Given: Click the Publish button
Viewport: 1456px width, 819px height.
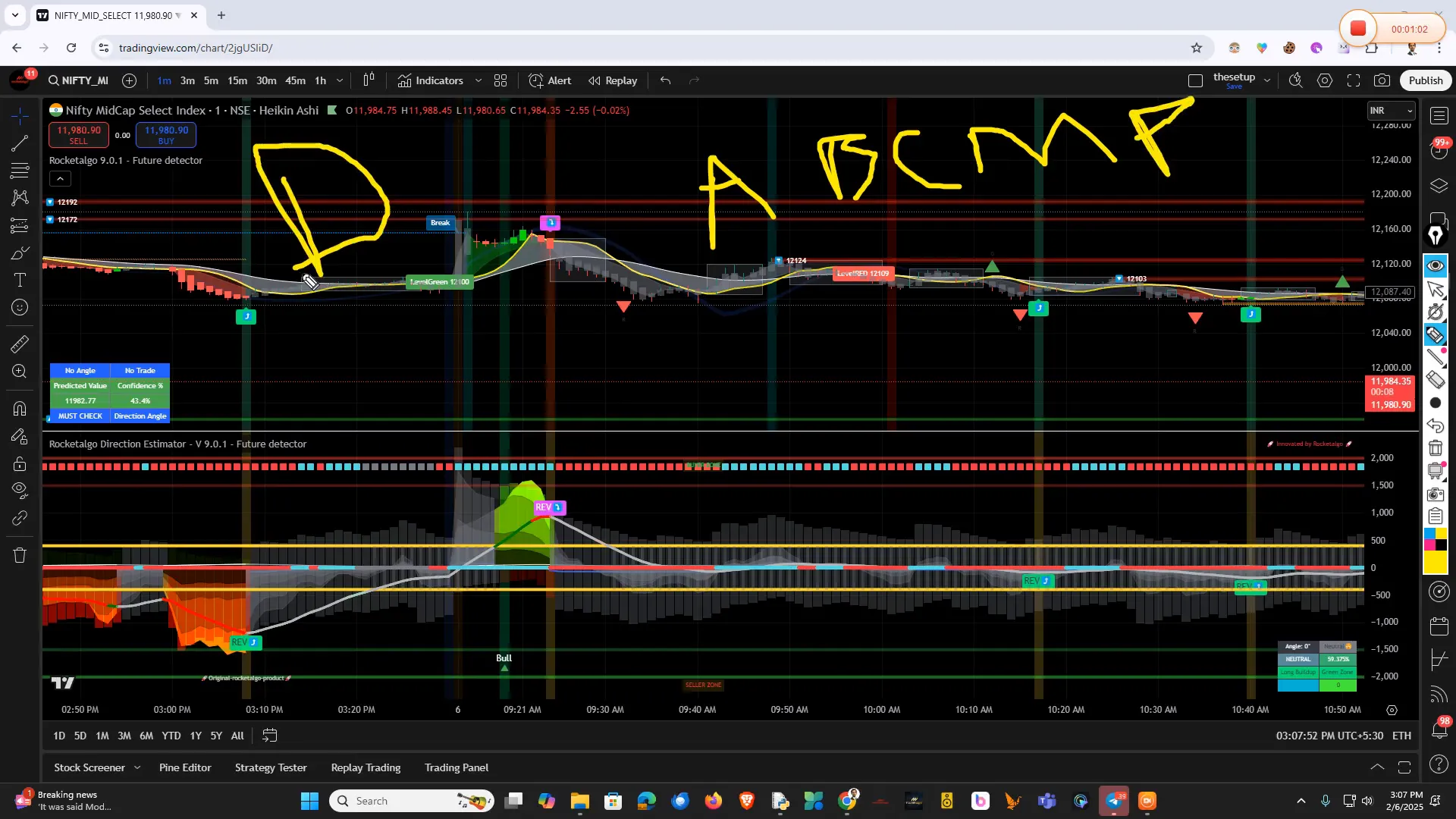Looking at the screenshot, I should pos(1425,80).
